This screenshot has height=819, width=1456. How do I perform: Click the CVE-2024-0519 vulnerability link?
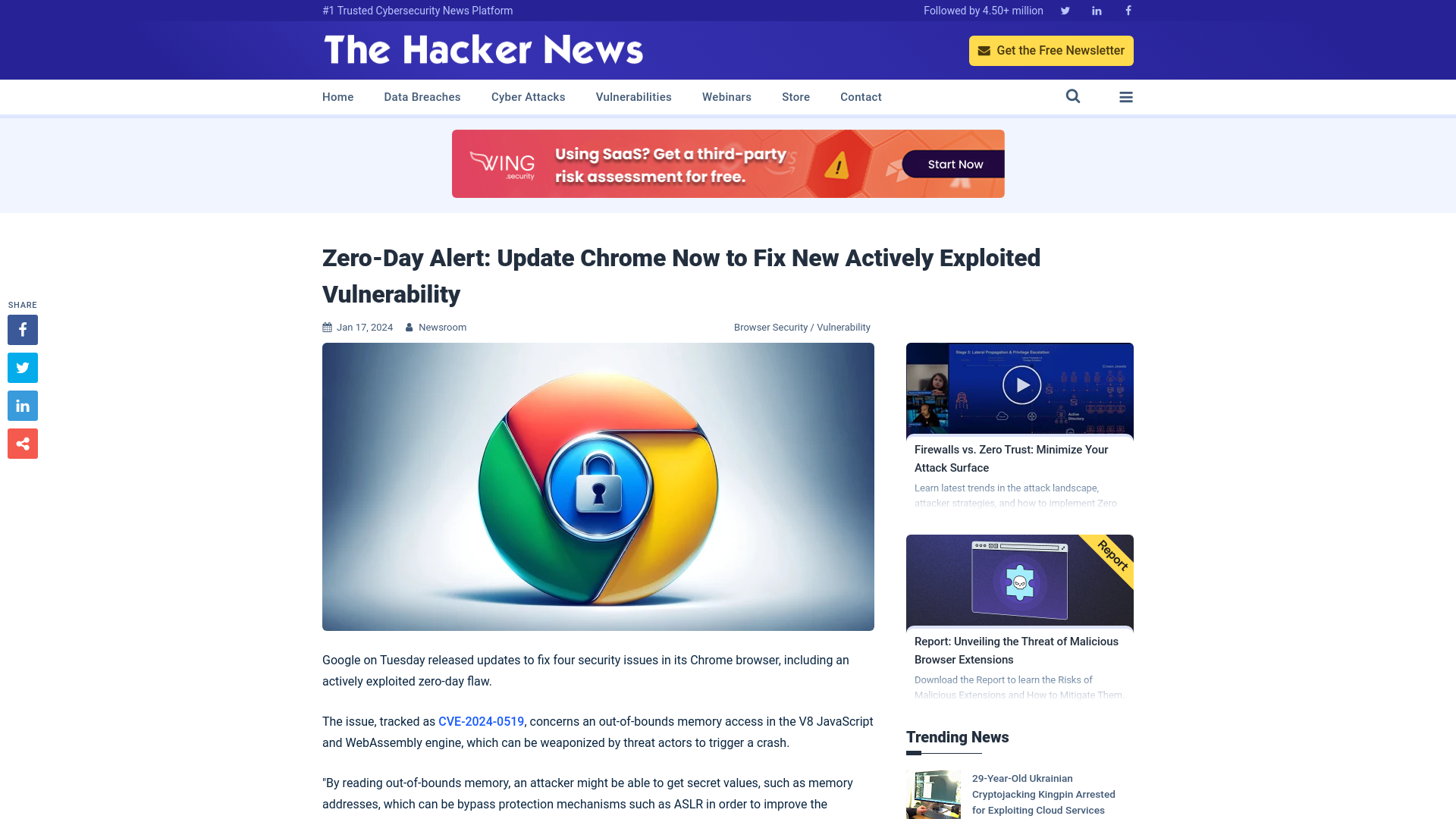[x=481, y=721]
